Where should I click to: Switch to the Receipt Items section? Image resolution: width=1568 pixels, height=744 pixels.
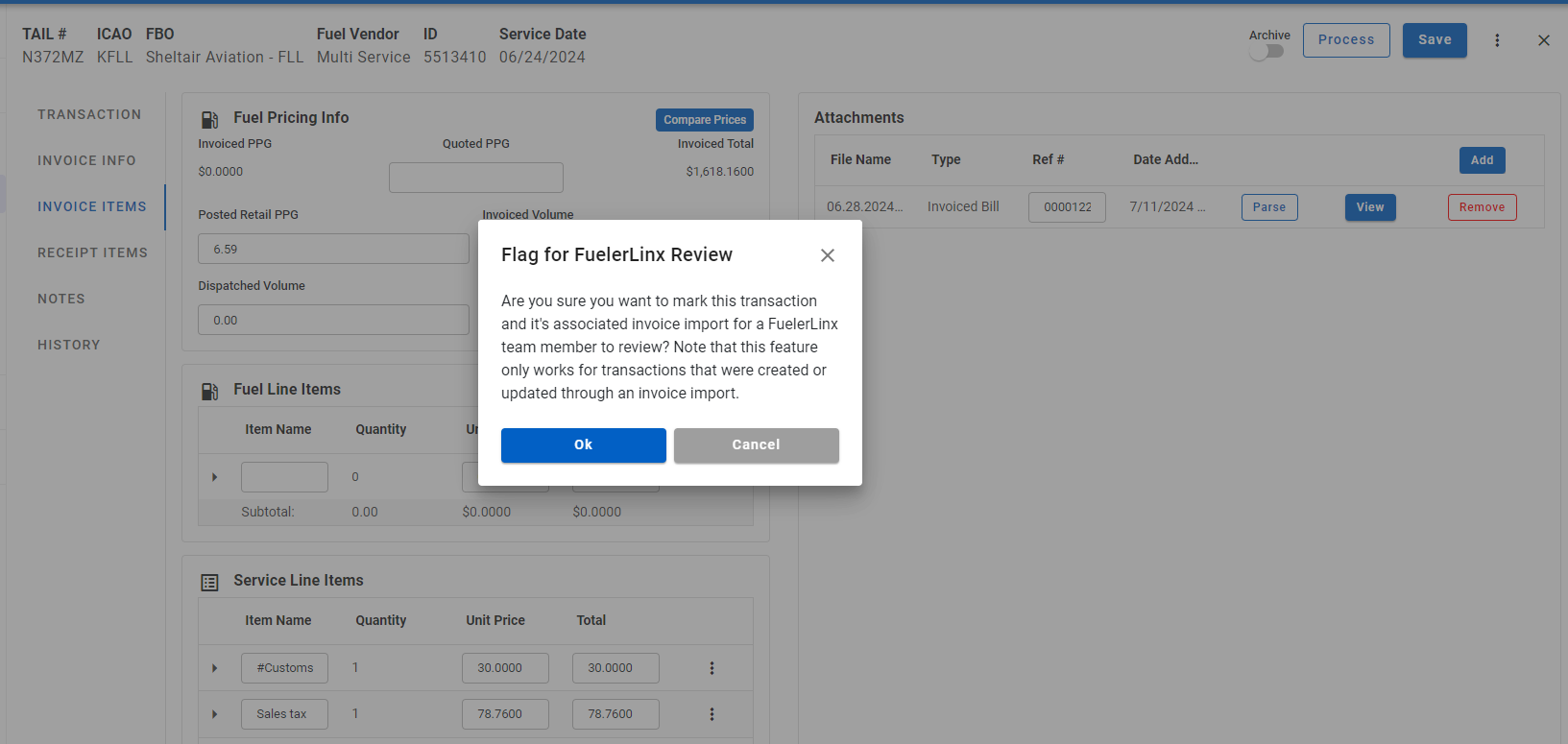pyautogui.click(x=92, y=252)
